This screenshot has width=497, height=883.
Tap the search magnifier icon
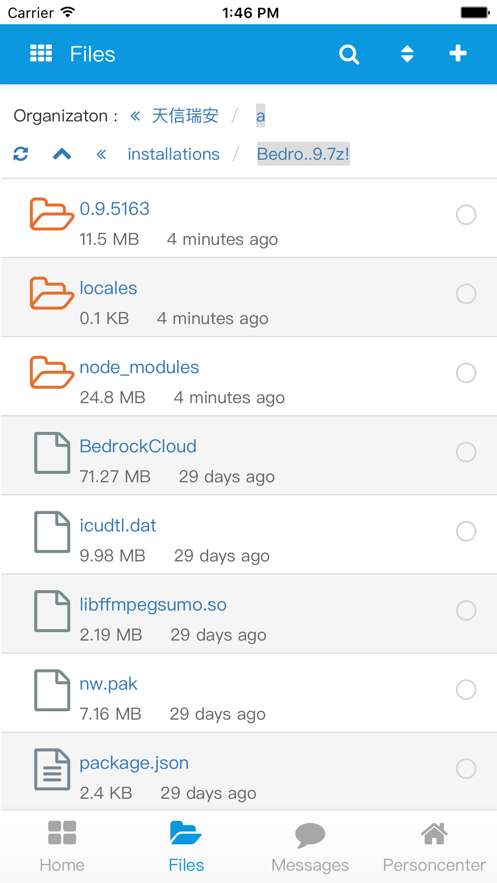point(349,55)
